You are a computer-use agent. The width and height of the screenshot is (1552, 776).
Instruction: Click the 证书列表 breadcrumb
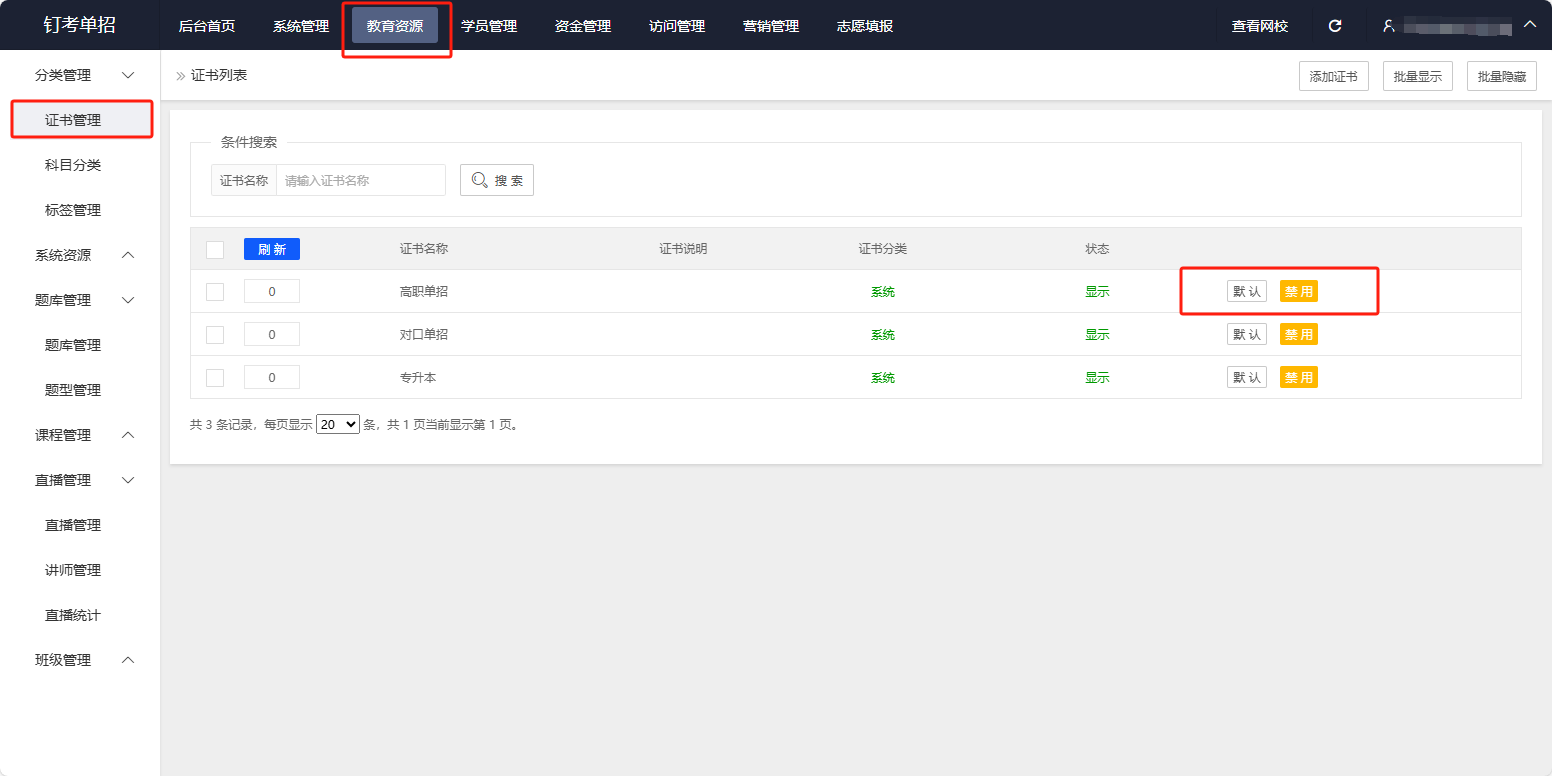point(219,75)
